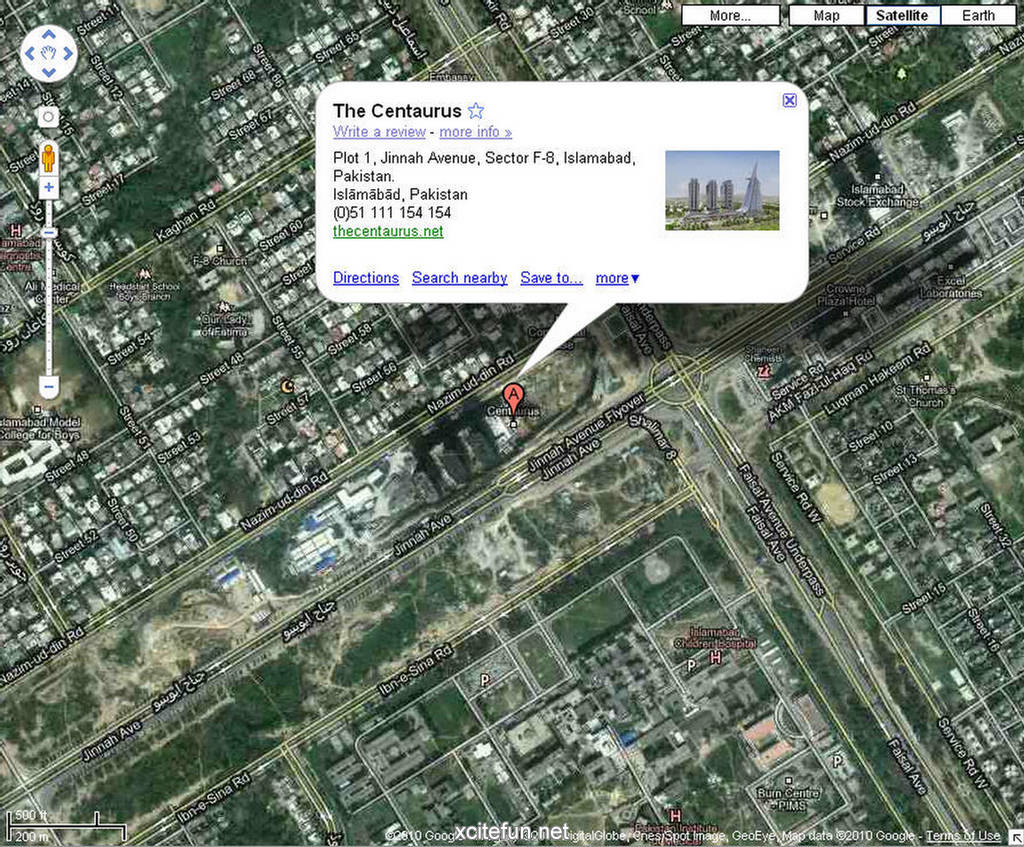This screenshot has height=847, width=1024.
Task: Expand the 'more' dropdown in info bubble
Action: (617, 278)
